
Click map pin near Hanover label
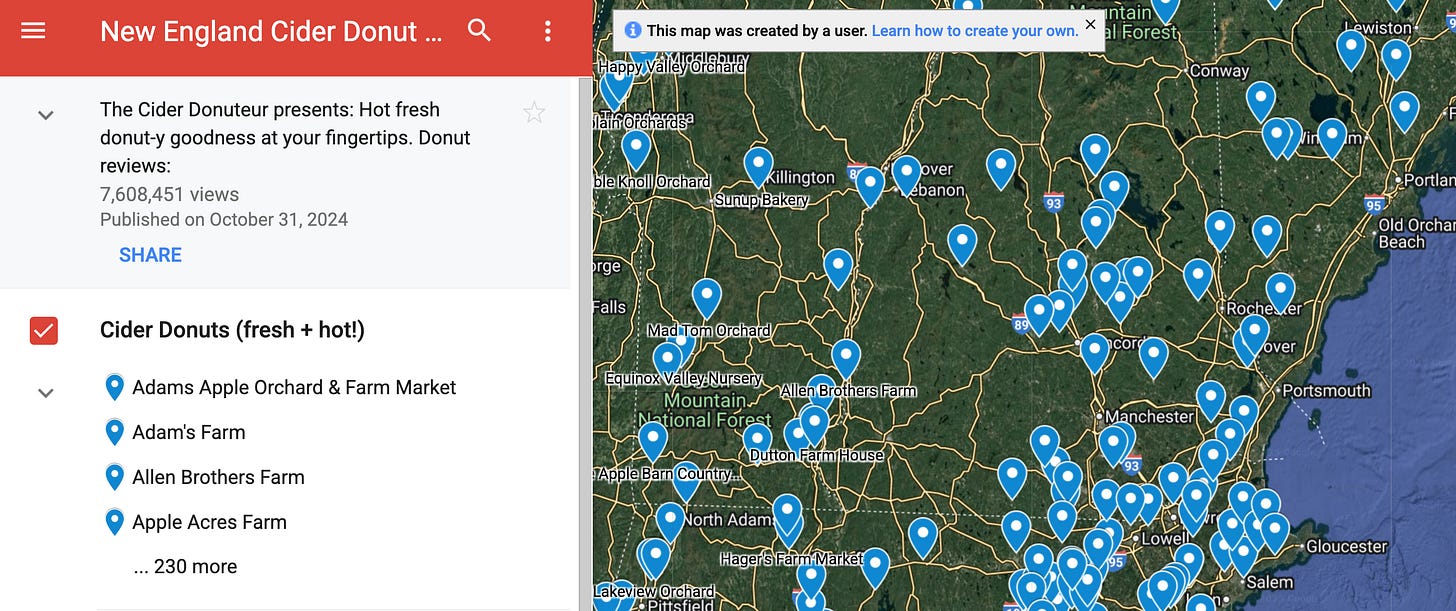[907, 173]
